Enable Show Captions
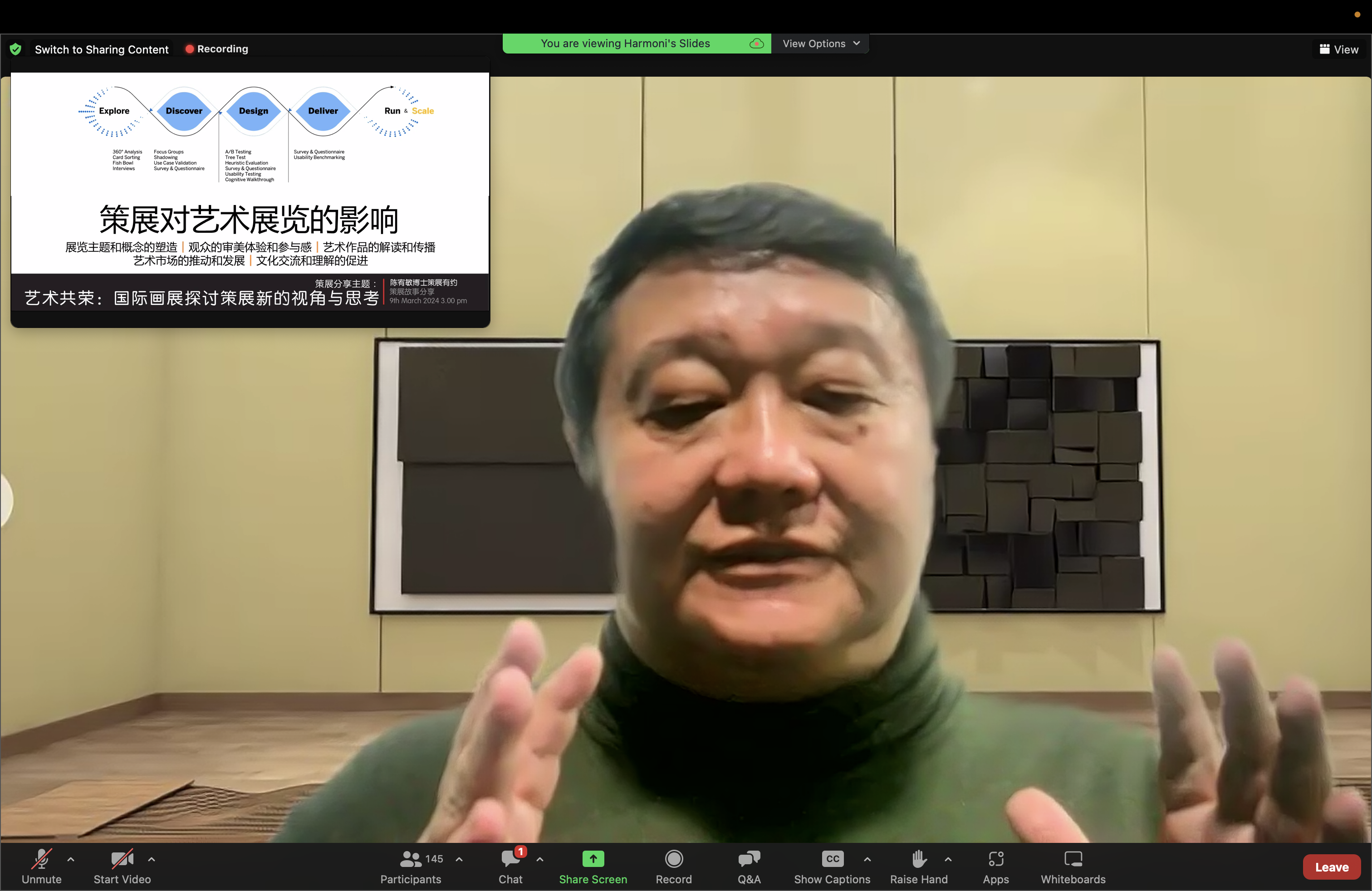 tap(832, 866)
